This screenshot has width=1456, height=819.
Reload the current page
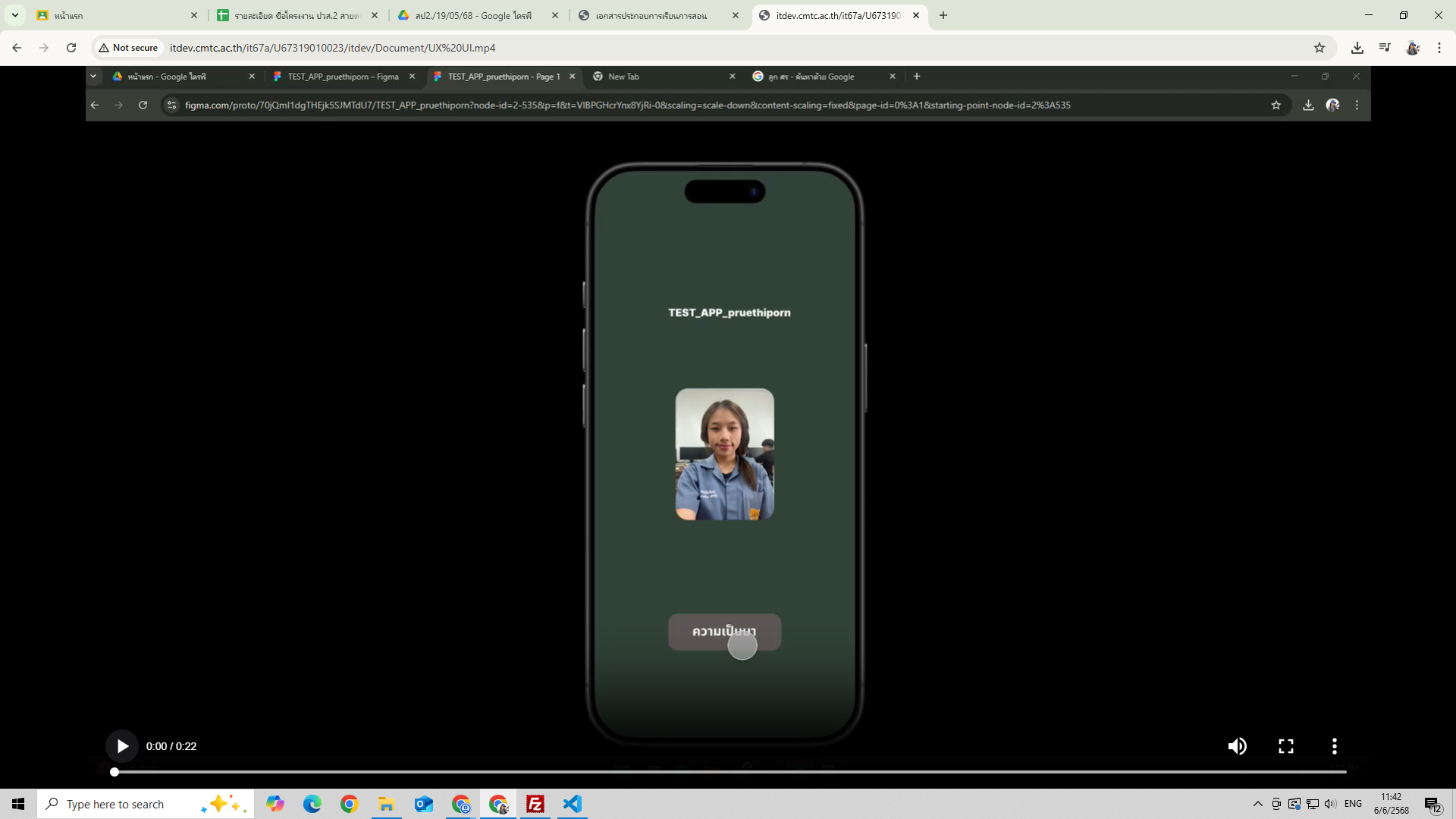[71, 48]
